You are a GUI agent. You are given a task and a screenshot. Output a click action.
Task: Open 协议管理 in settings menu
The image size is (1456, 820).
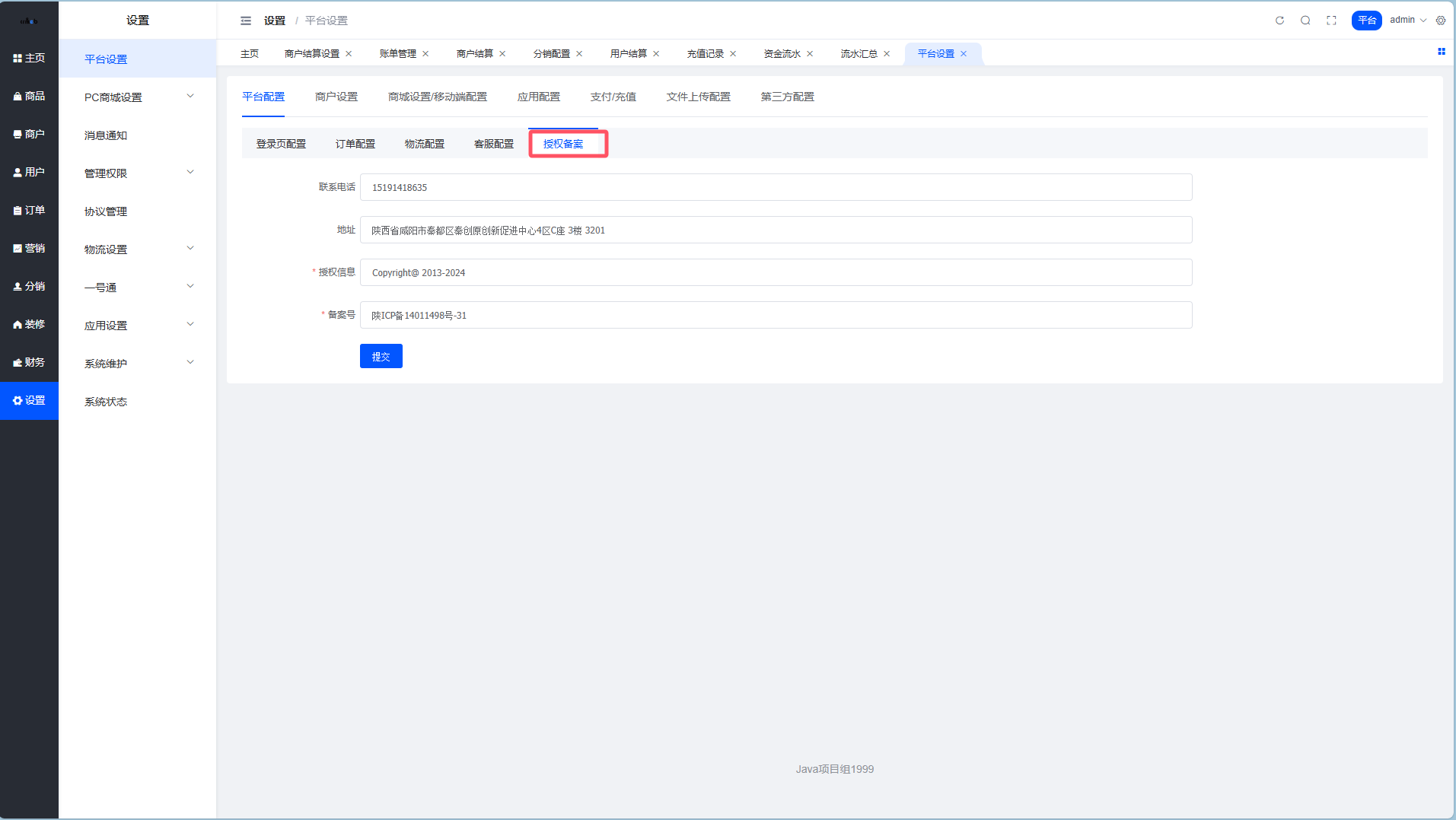coord(106,211)
